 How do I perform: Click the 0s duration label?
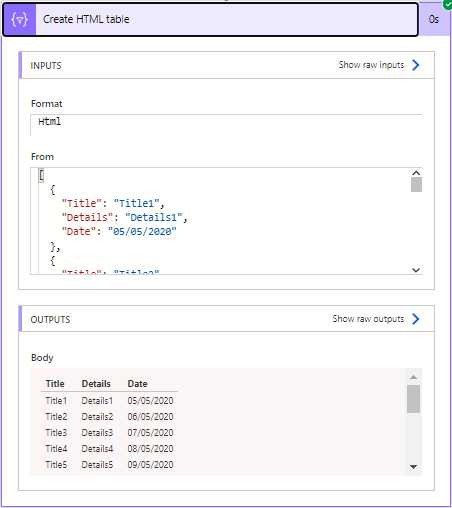tap(434, 19)
